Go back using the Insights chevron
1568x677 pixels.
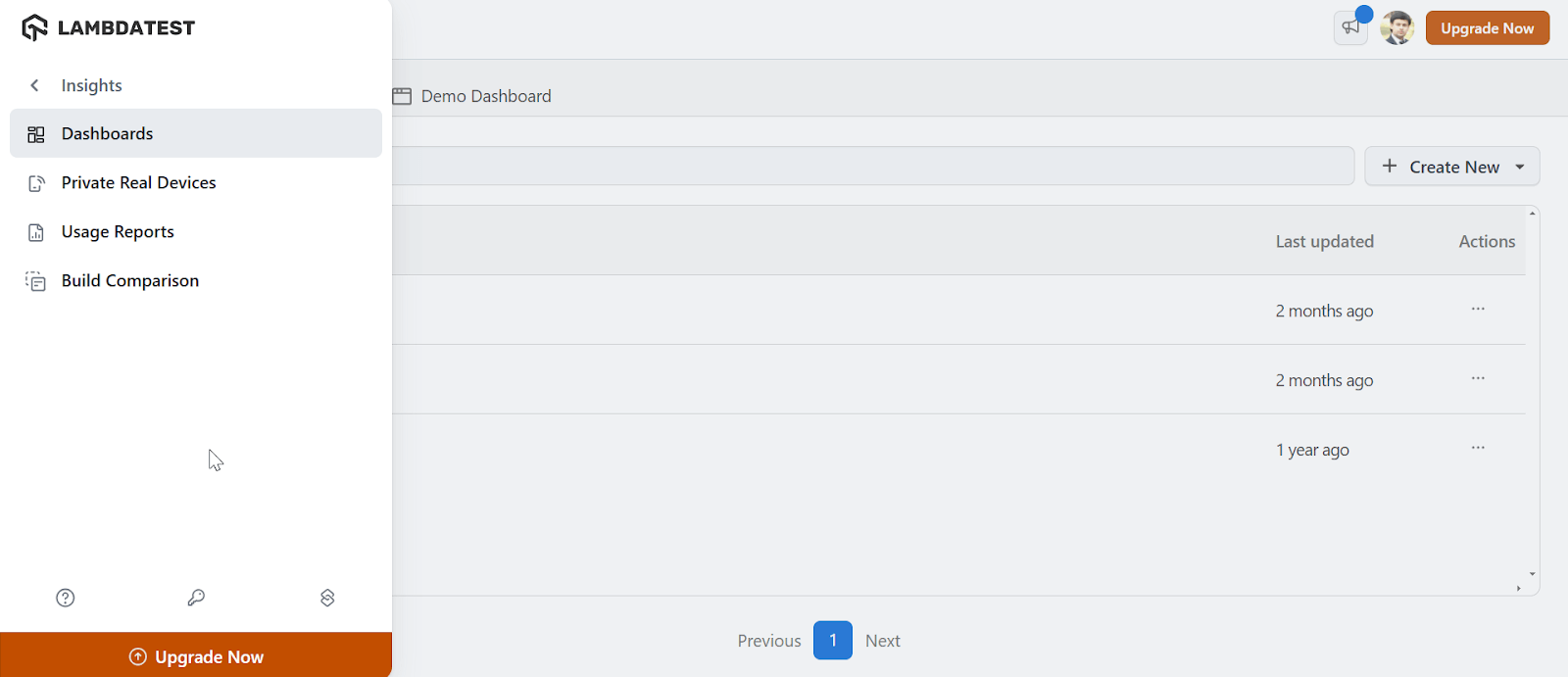(x=35, y=85)
